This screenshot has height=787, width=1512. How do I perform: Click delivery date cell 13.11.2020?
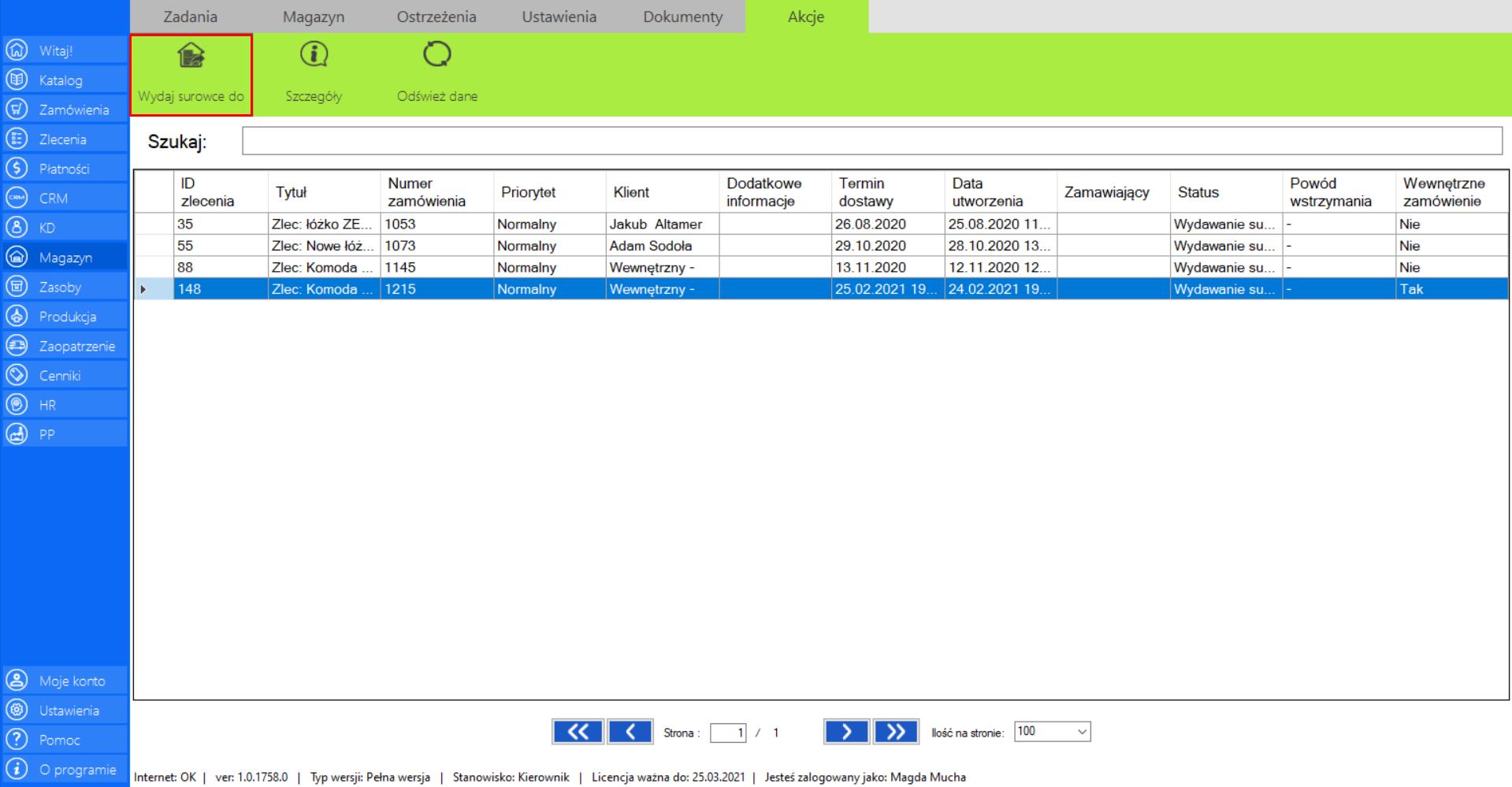888,267
